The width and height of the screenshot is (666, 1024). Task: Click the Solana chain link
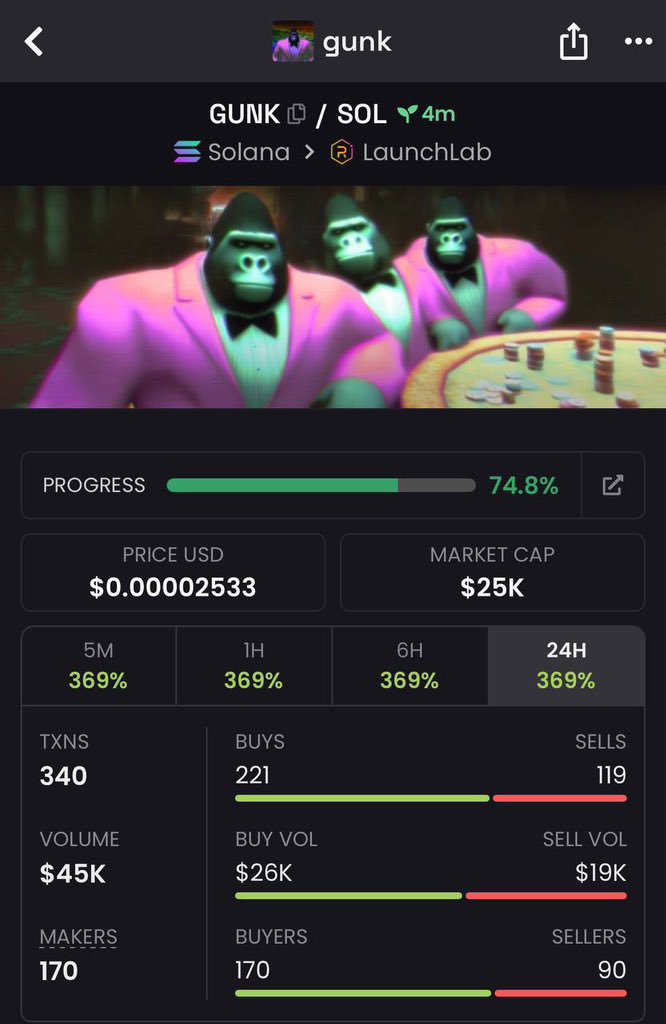(249, 152)
